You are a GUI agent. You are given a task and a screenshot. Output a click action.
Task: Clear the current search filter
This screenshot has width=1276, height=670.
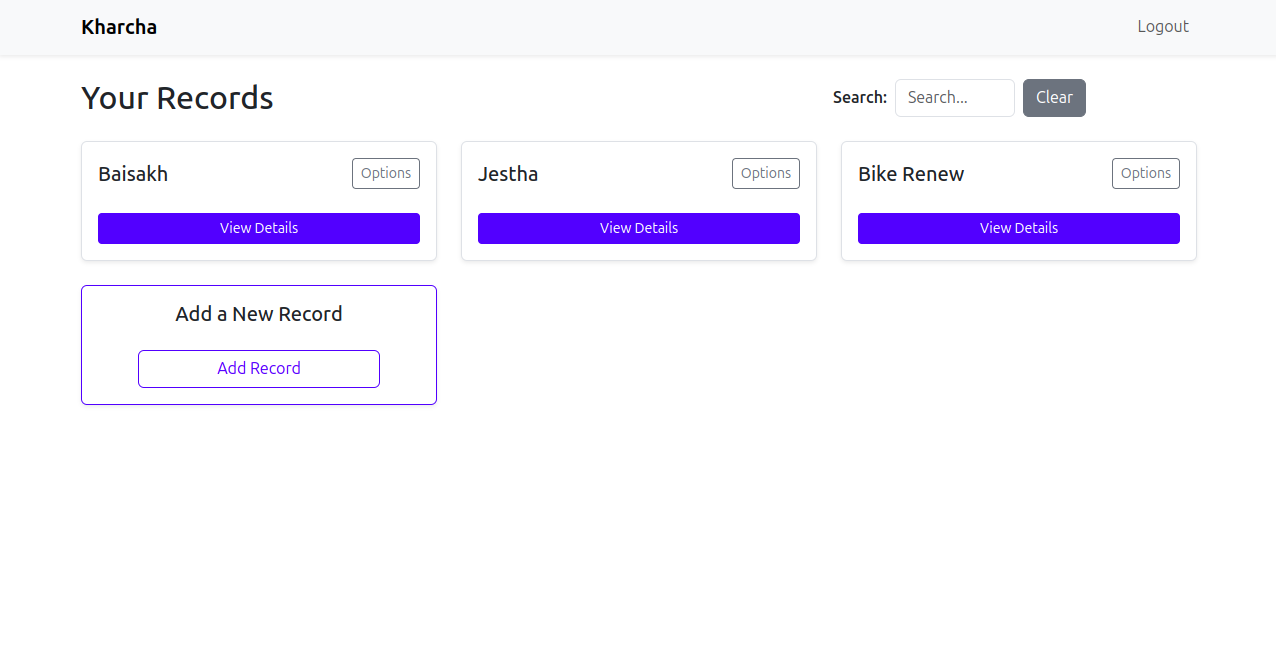pos(1054,97)
